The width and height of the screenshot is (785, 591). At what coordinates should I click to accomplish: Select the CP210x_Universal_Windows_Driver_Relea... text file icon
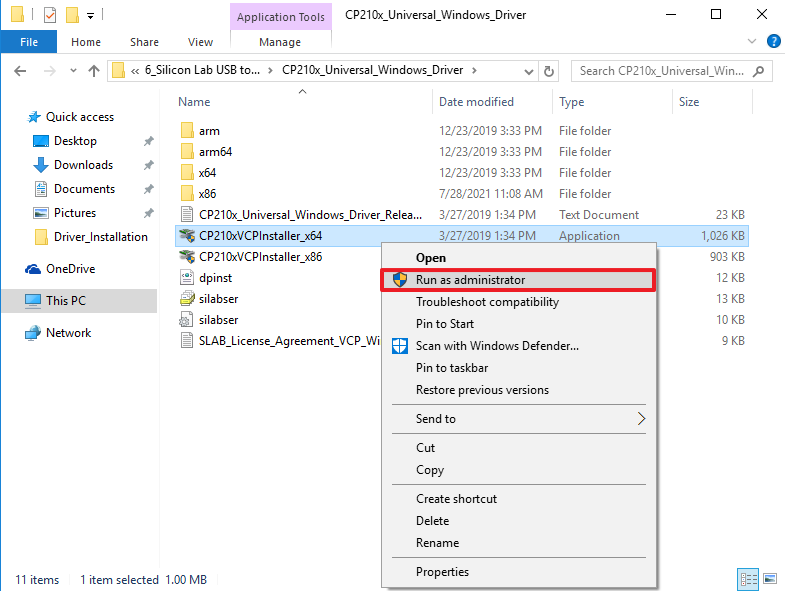click(x=187, y=215)
